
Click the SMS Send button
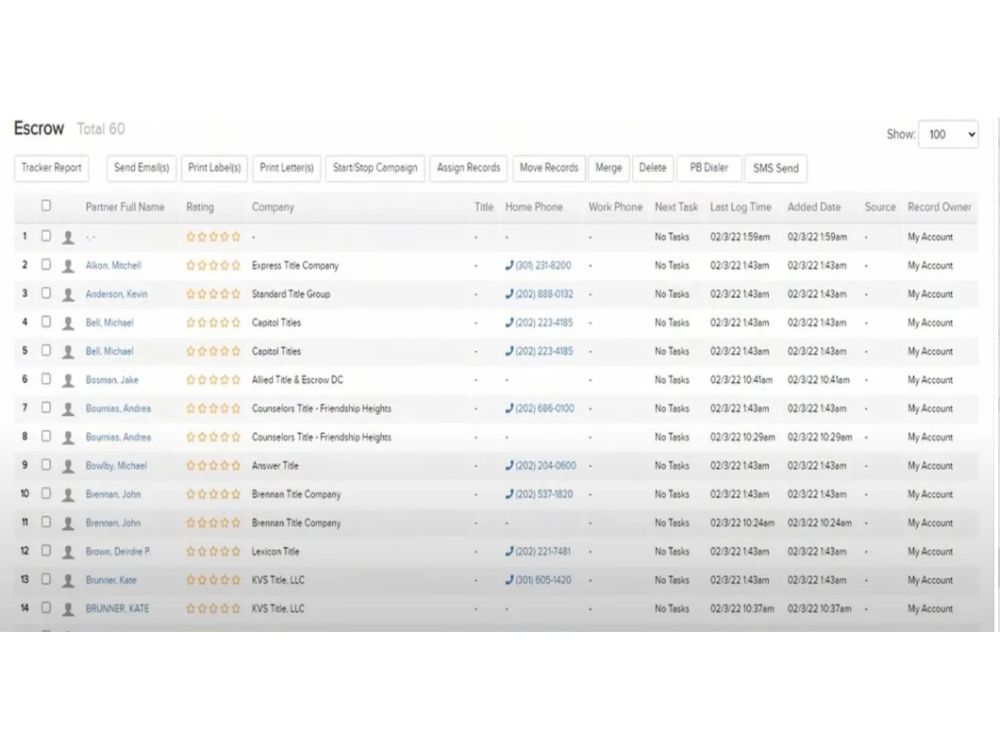776,169
